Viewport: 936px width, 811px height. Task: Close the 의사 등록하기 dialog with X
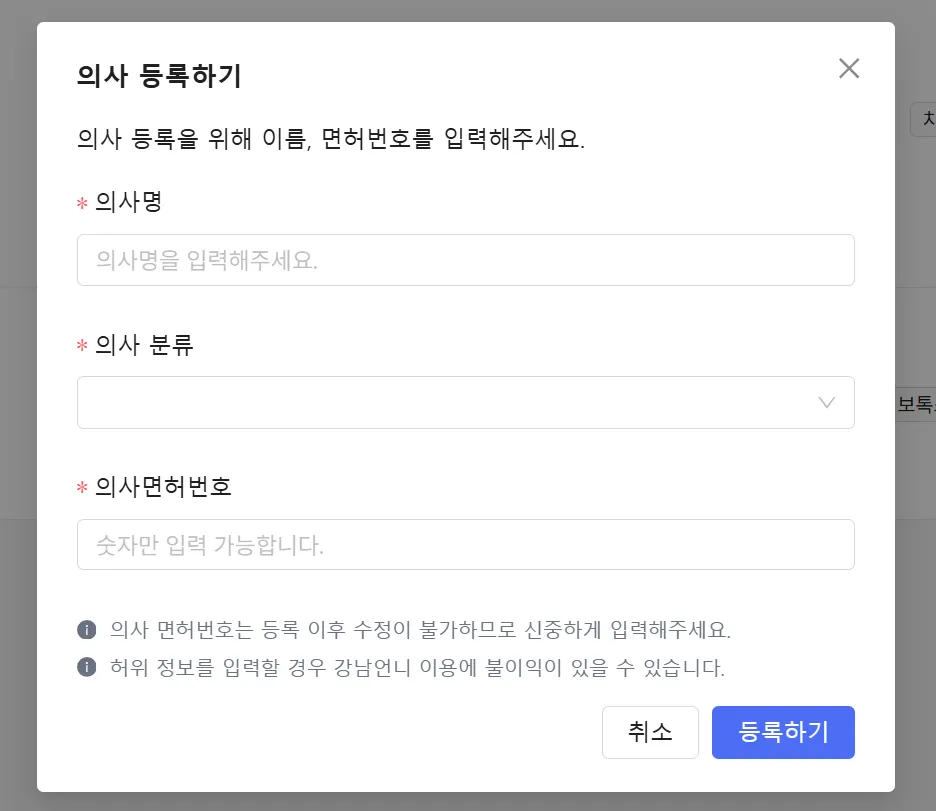click(x=849, y=68)
